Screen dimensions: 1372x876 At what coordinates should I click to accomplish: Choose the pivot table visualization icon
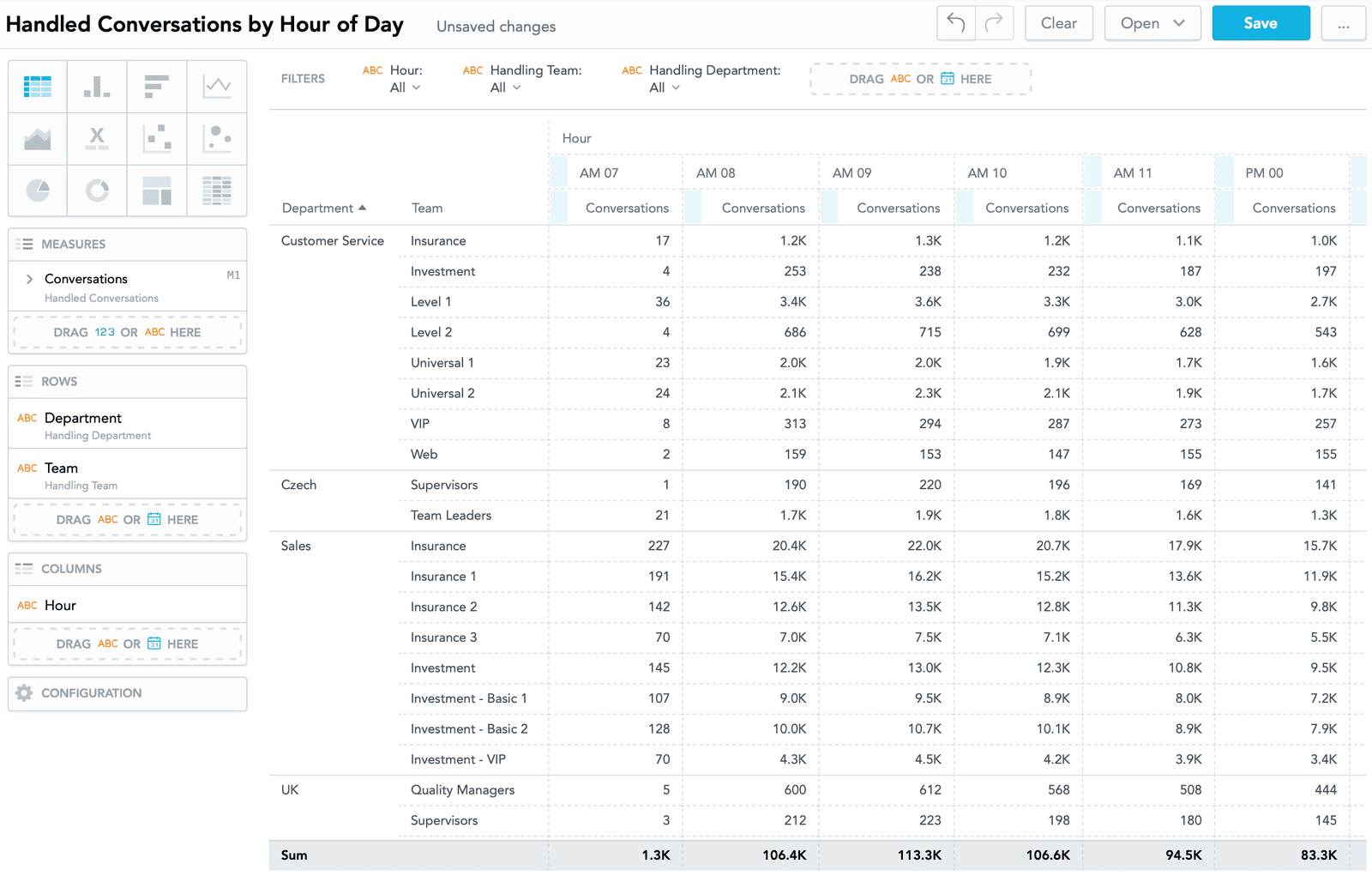point(217,190)
